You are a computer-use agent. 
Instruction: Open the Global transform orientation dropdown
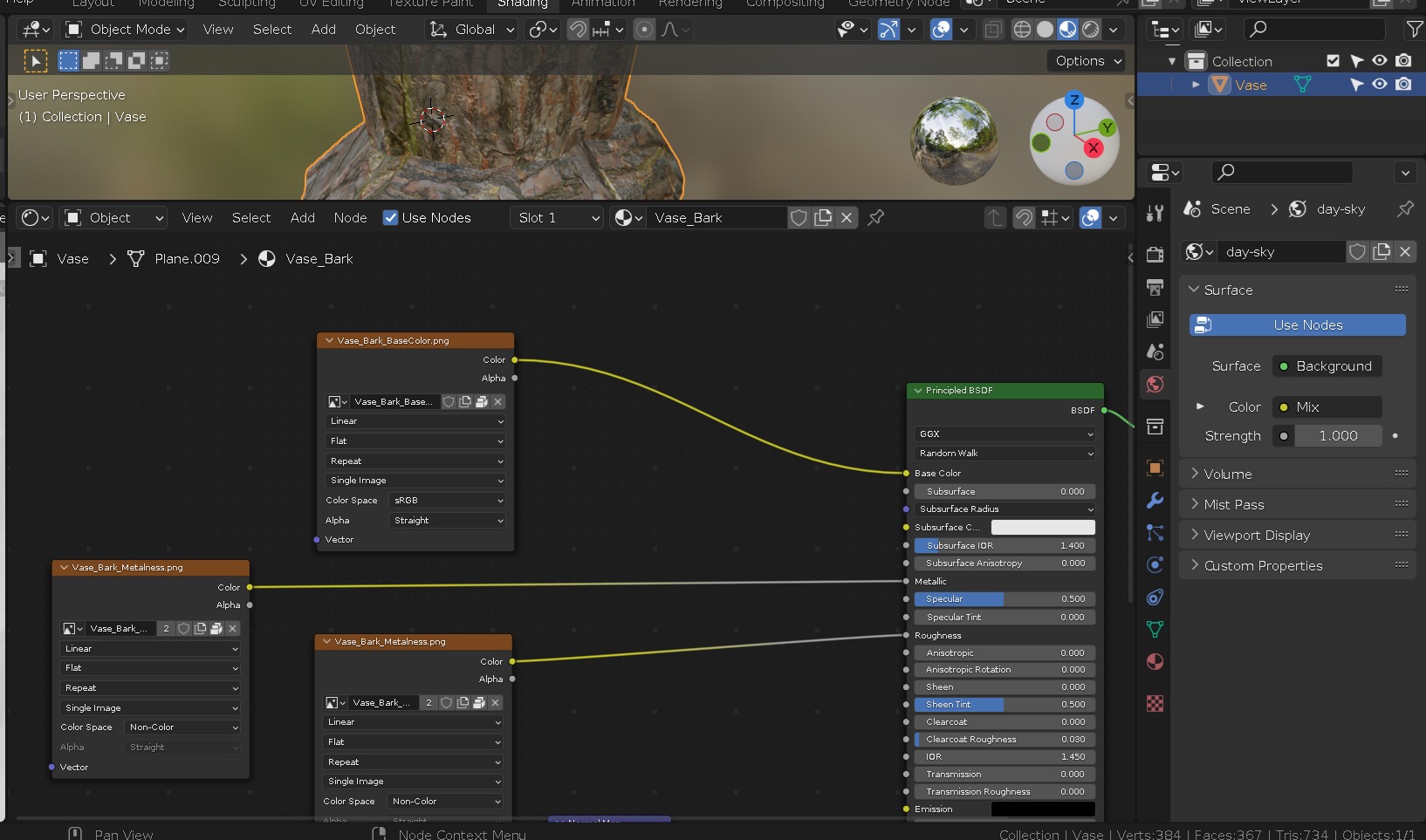pyautogui.click(x=470, y=30)
